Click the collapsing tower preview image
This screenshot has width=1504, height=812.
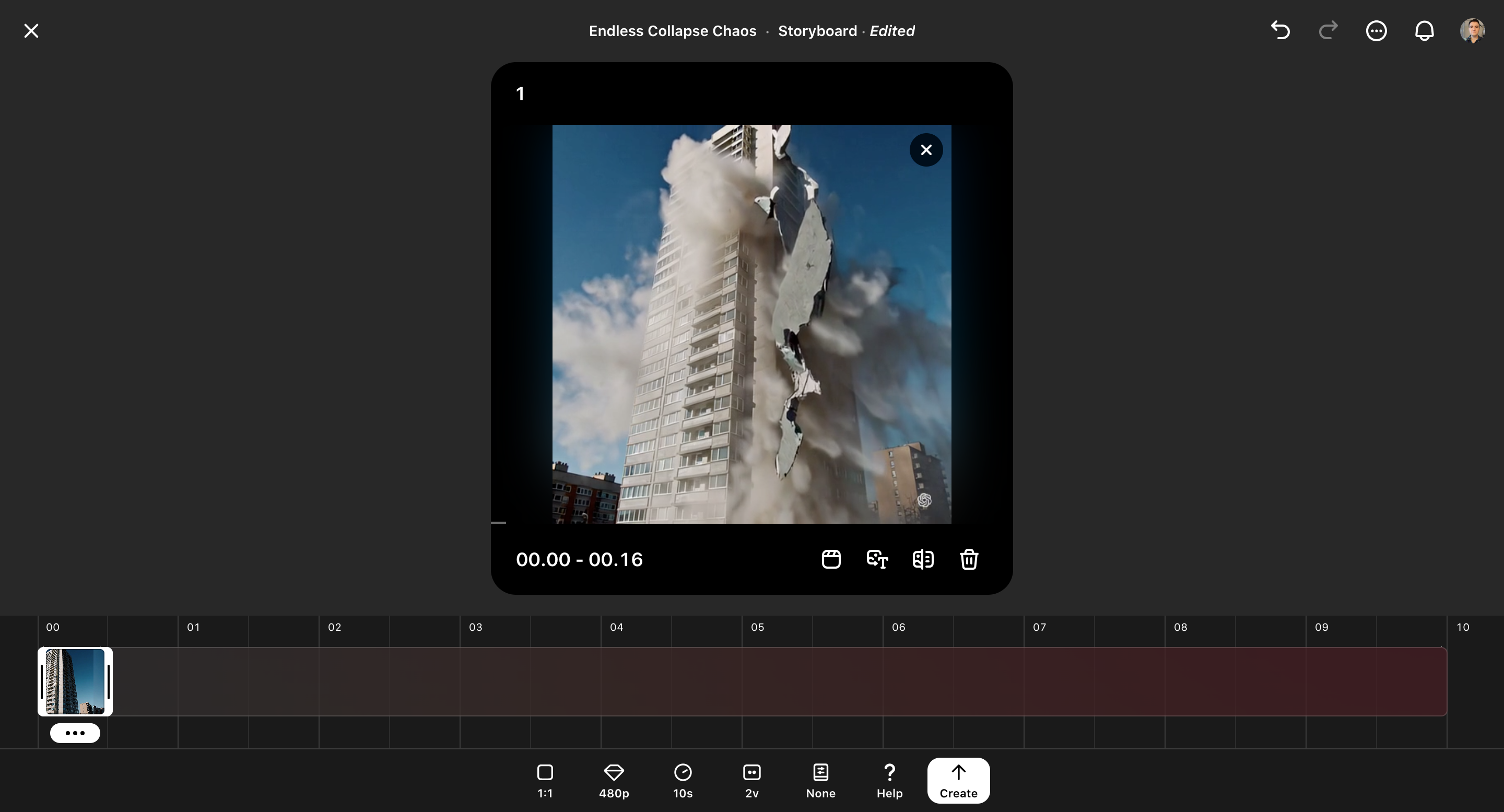[751, 324]
